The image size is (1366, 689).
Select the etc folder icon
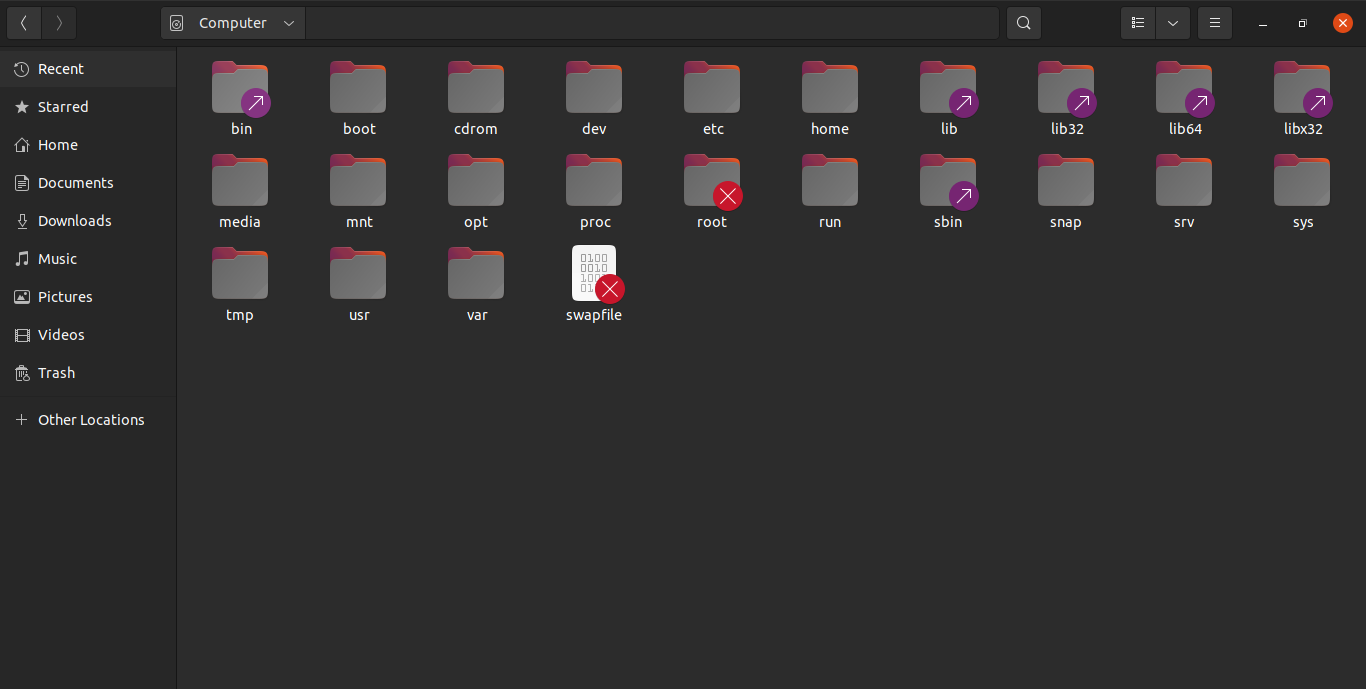[712, 88]
